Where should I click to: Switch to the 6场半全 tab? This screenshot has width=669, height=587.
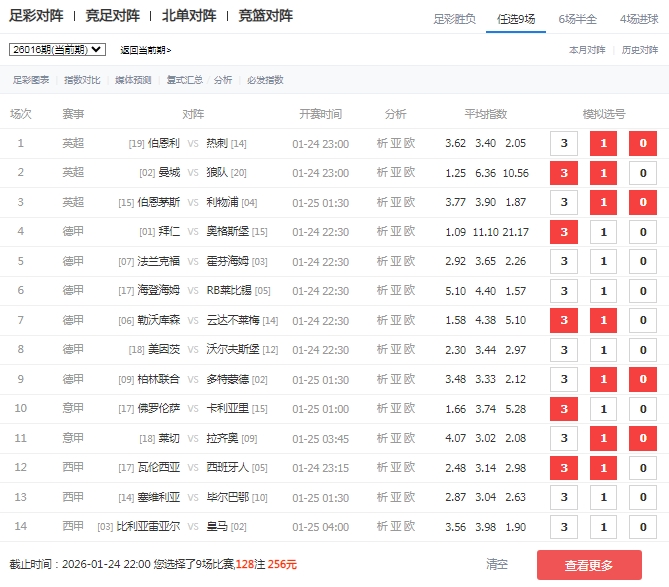(578, 19)
